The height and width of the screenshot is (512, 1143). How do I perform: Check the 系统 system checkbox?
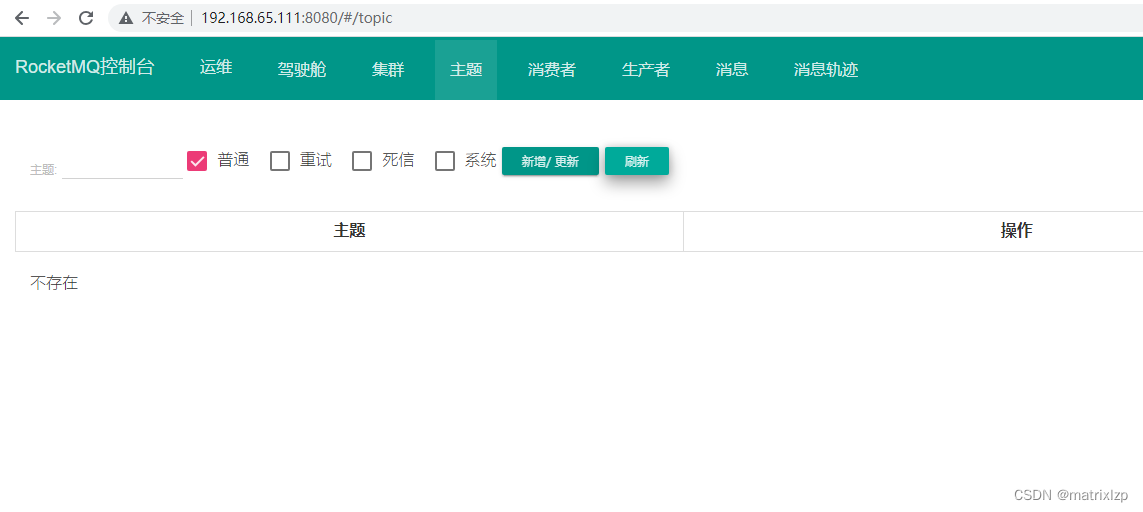(445, 161)
